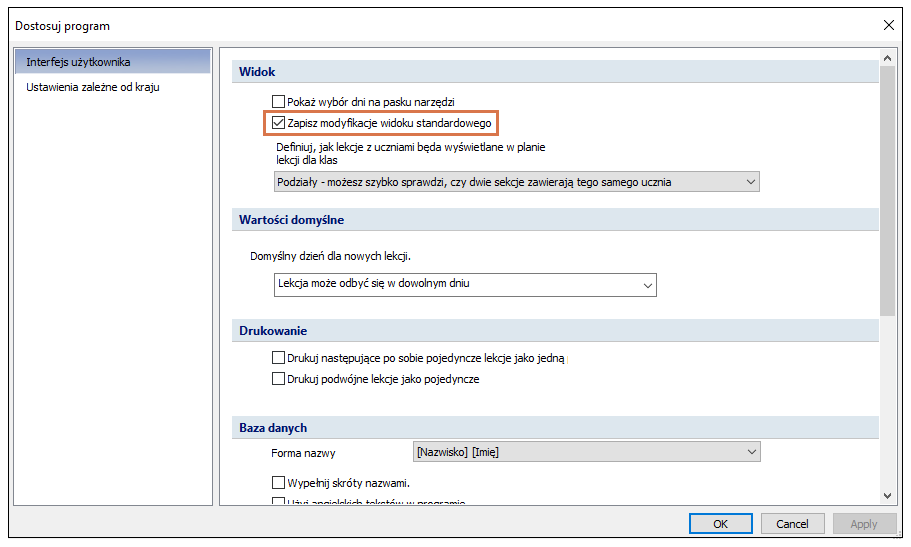
Task: Click the Cancel button
Action: coord(792,524)
